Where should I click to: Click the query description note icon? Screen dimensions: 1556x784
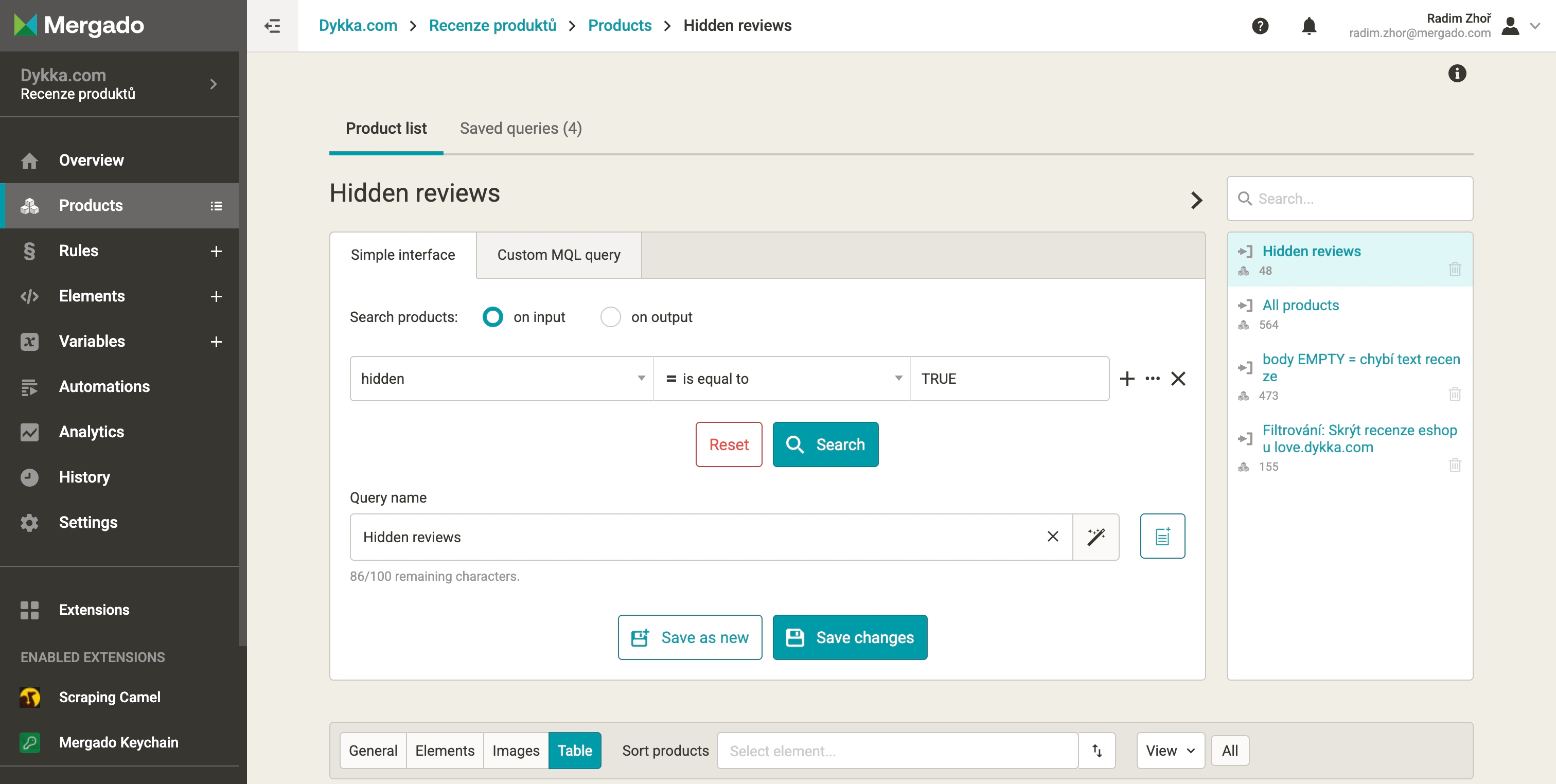coord(1162,537)
